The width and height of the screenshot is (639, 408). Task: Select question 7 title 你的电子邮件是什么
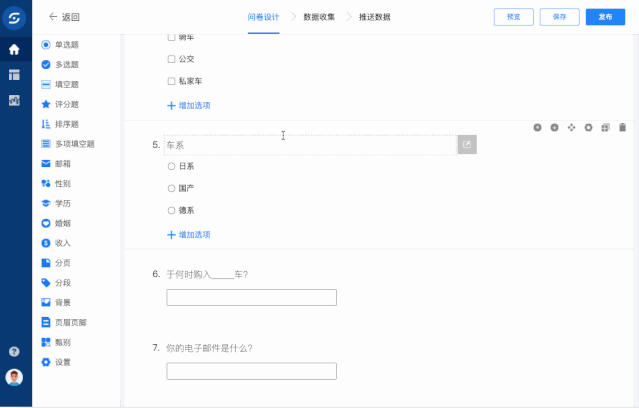(209, 348)
